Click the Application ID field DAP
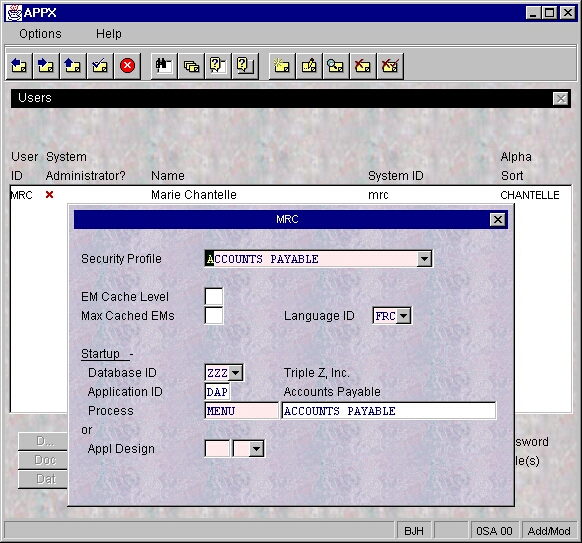582x543 pixels. 217,392
